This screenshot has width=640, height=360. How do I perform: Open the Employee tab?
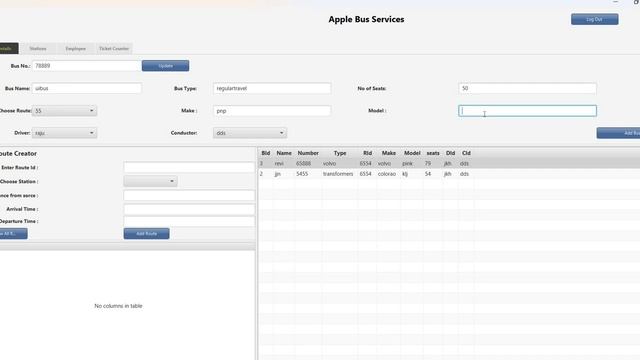(x=76, y=49)
